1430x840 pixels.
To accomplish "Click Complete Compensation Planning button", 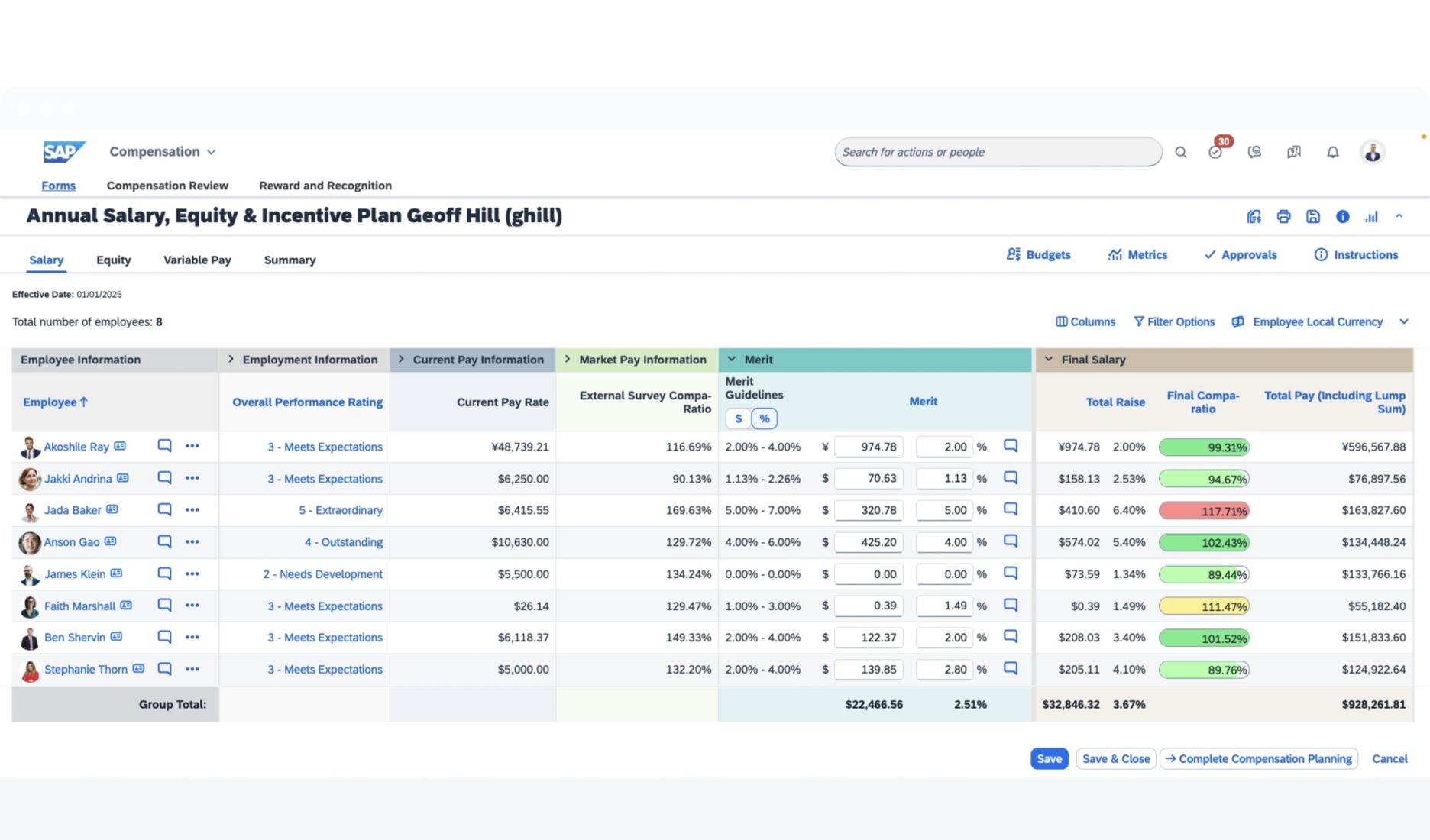I will click(1258, 758).
